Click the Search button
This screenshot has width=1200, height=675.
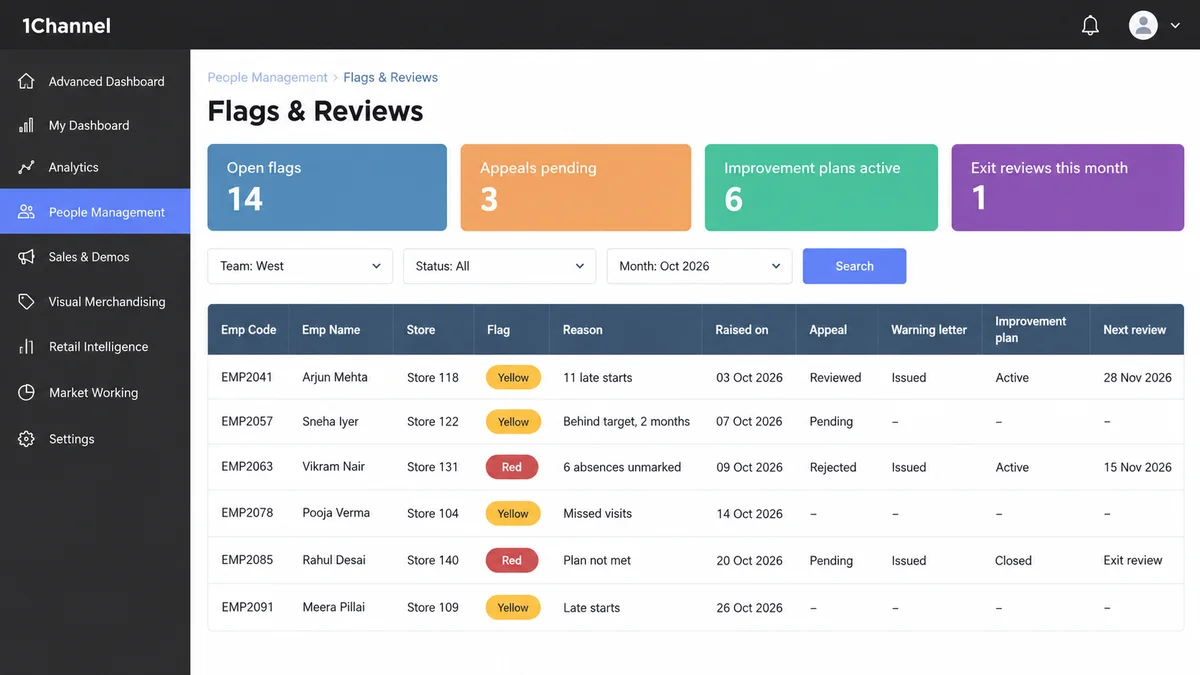pyautogui.click(x=854, y=266)
